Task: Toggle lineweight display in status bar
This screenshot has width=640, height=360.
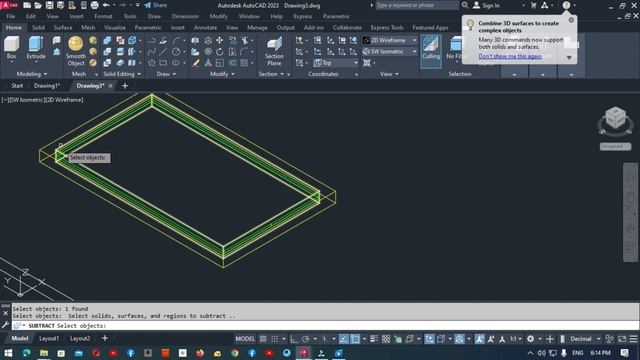Action: (374, 339)
